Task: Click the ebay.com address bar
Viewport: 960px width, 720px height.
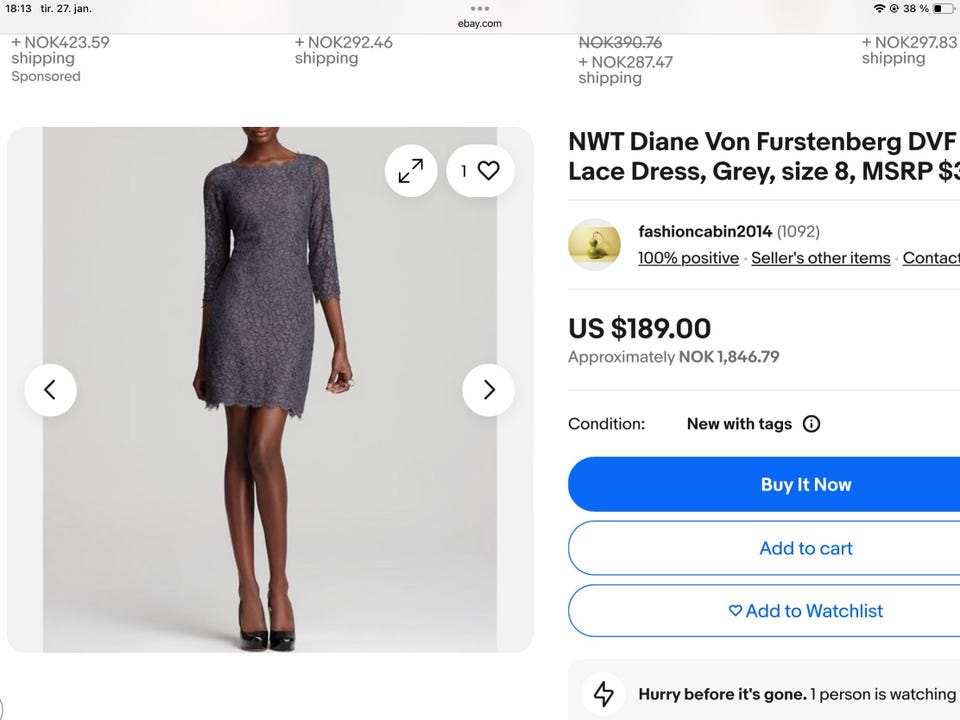Action: [x=480, y=23]
